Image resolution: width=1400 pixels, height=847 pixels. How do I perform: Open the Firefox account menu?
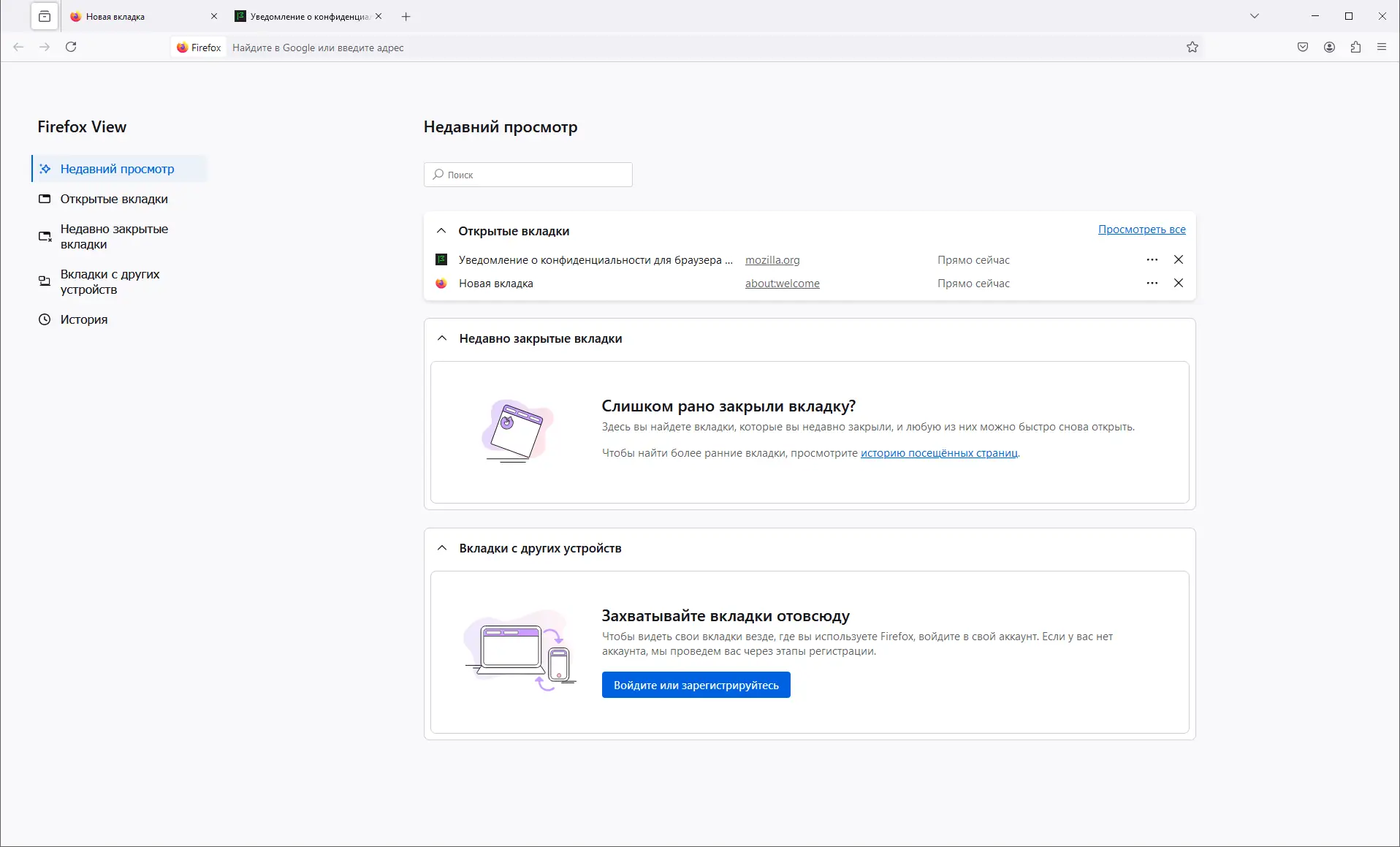pyautogui.click(x=1329, y=47)
